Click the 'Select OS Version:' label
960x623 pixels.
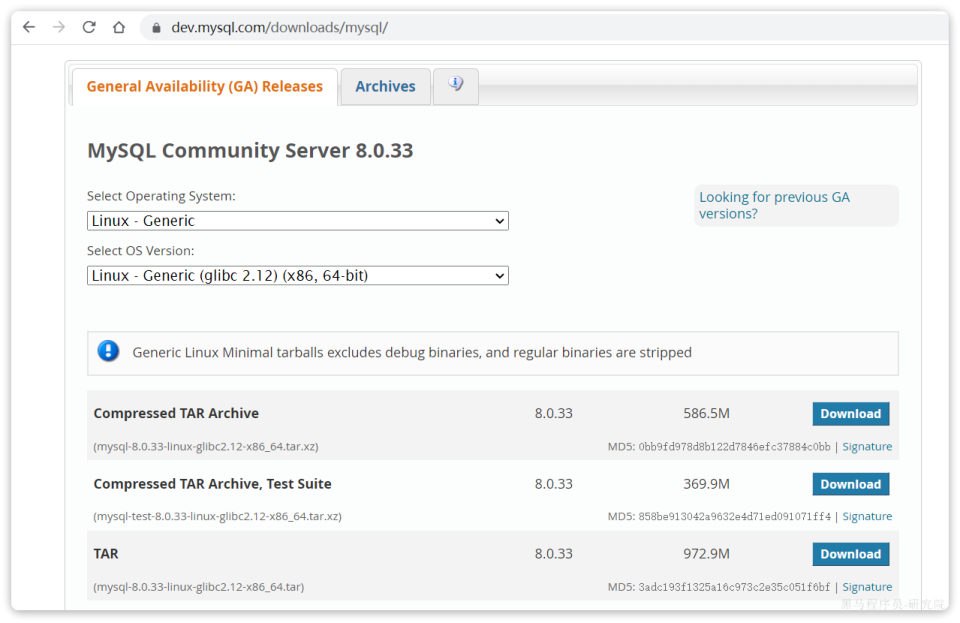[140, 251]
